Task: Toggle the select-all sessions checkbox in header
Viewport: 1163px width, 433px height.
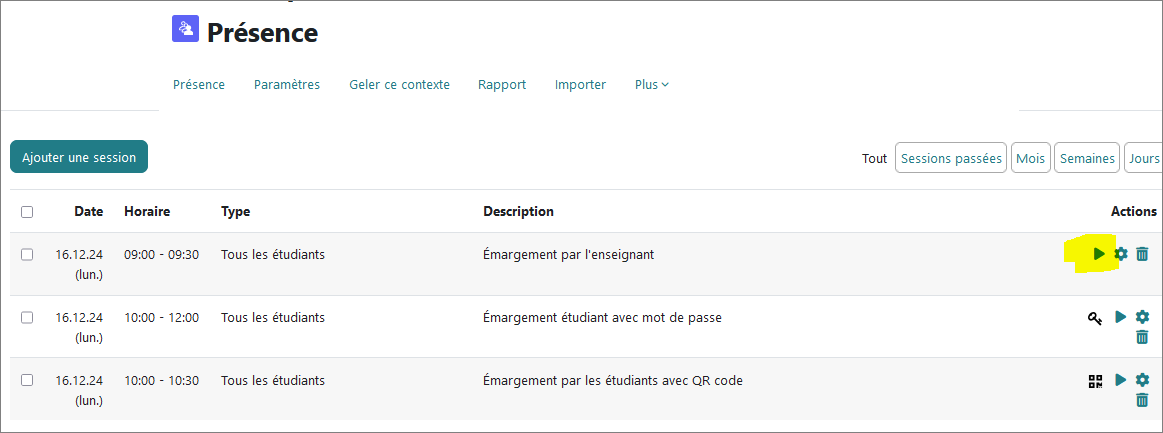Action: click(x=27, y=212)
